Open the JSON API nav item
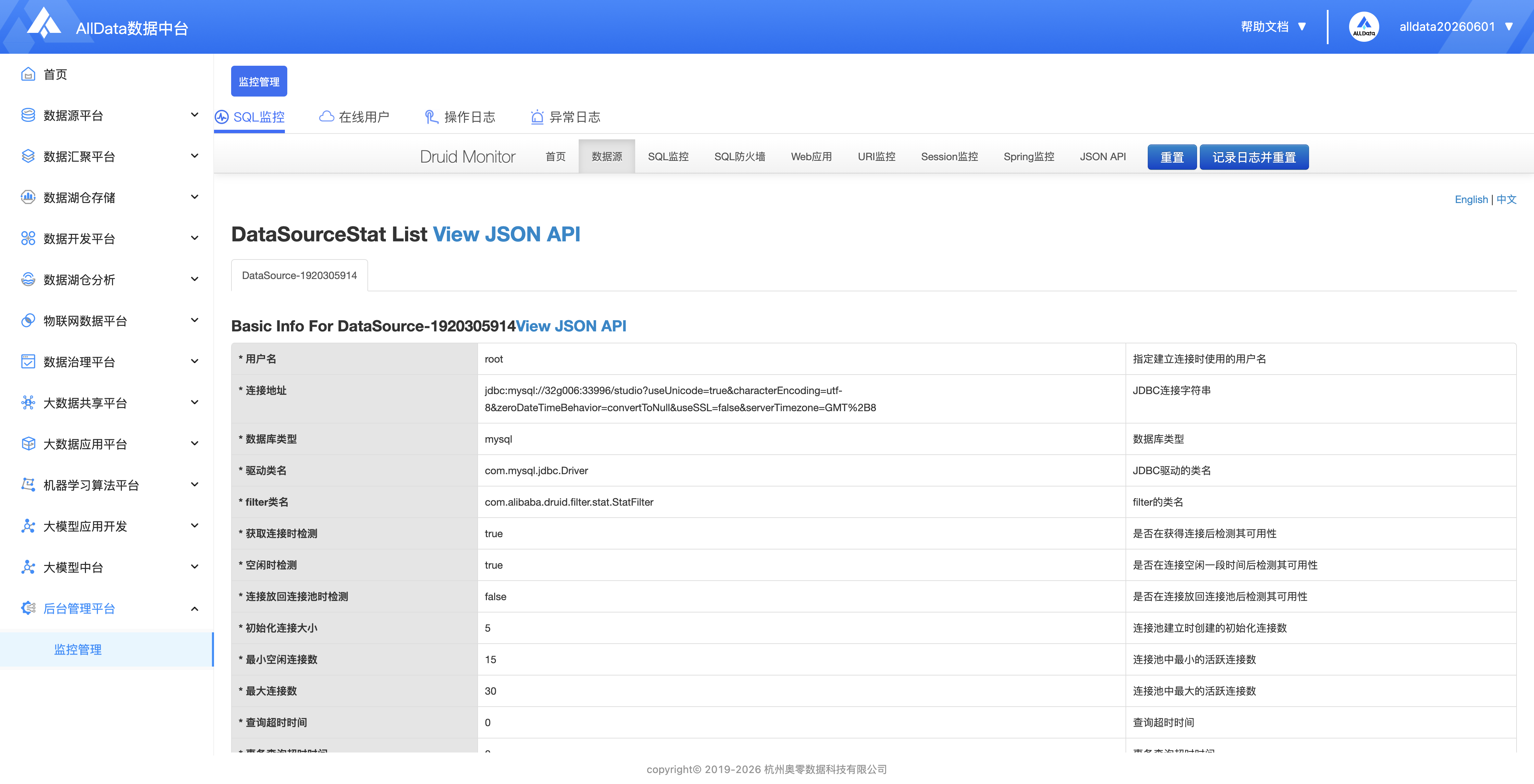The image size is (1534, 784). click(x=1103, y=156)
